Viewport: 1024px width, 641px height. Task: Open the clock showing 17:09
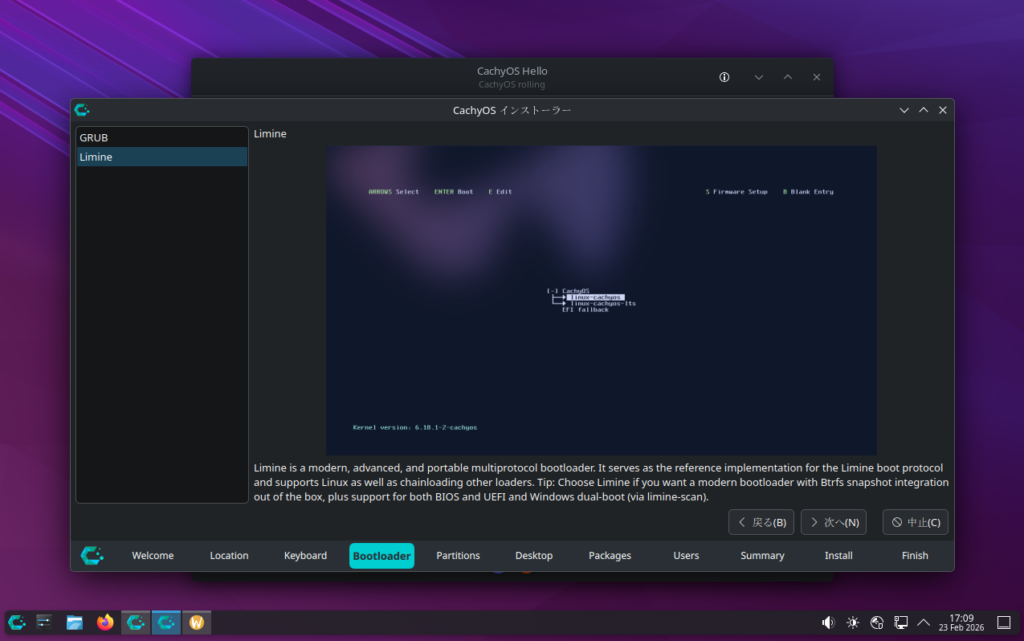pyautogui.click(x=960, y=622)
